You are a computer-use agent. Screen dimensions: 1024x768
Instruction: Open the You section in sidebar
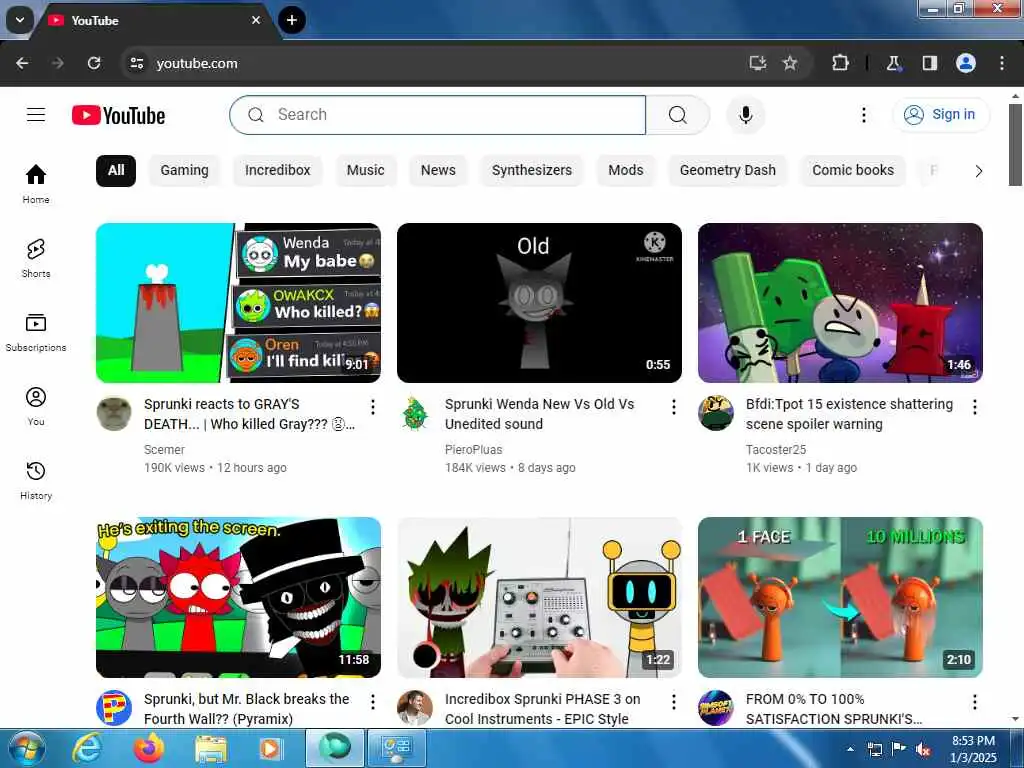pos(36,406)
